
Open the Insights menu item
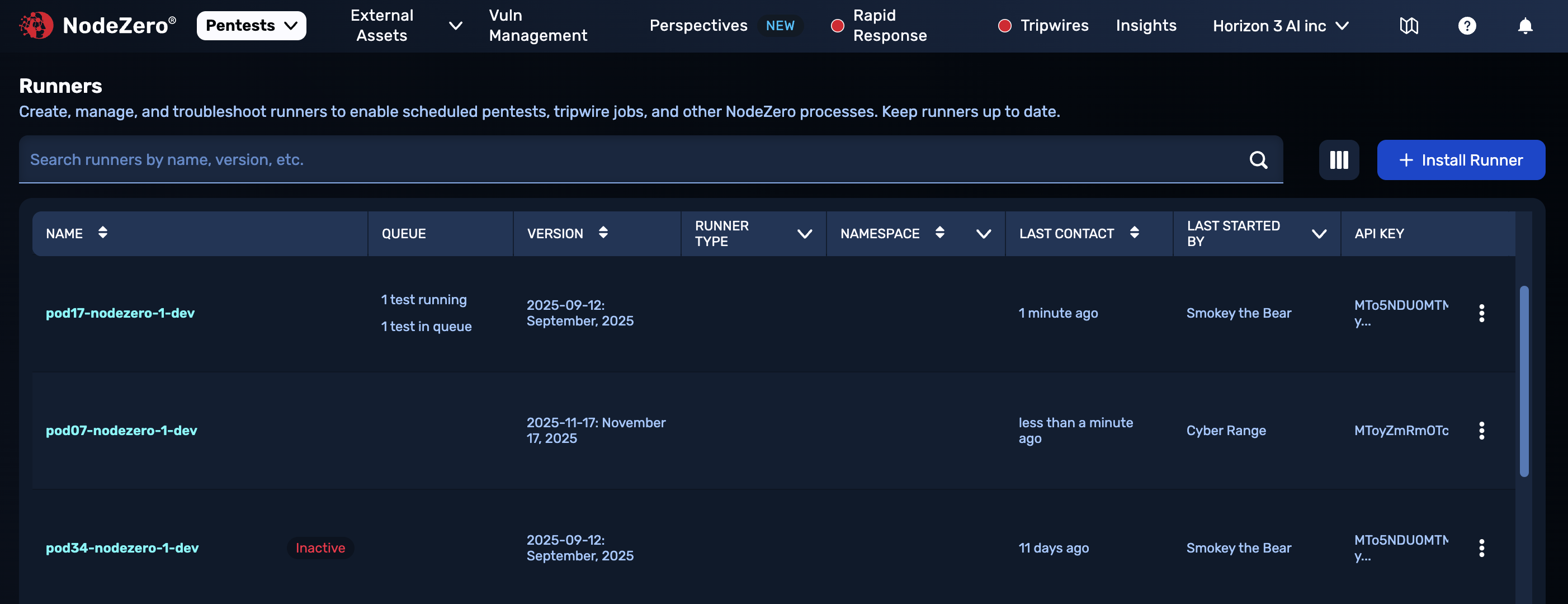tap(1146, 26)
